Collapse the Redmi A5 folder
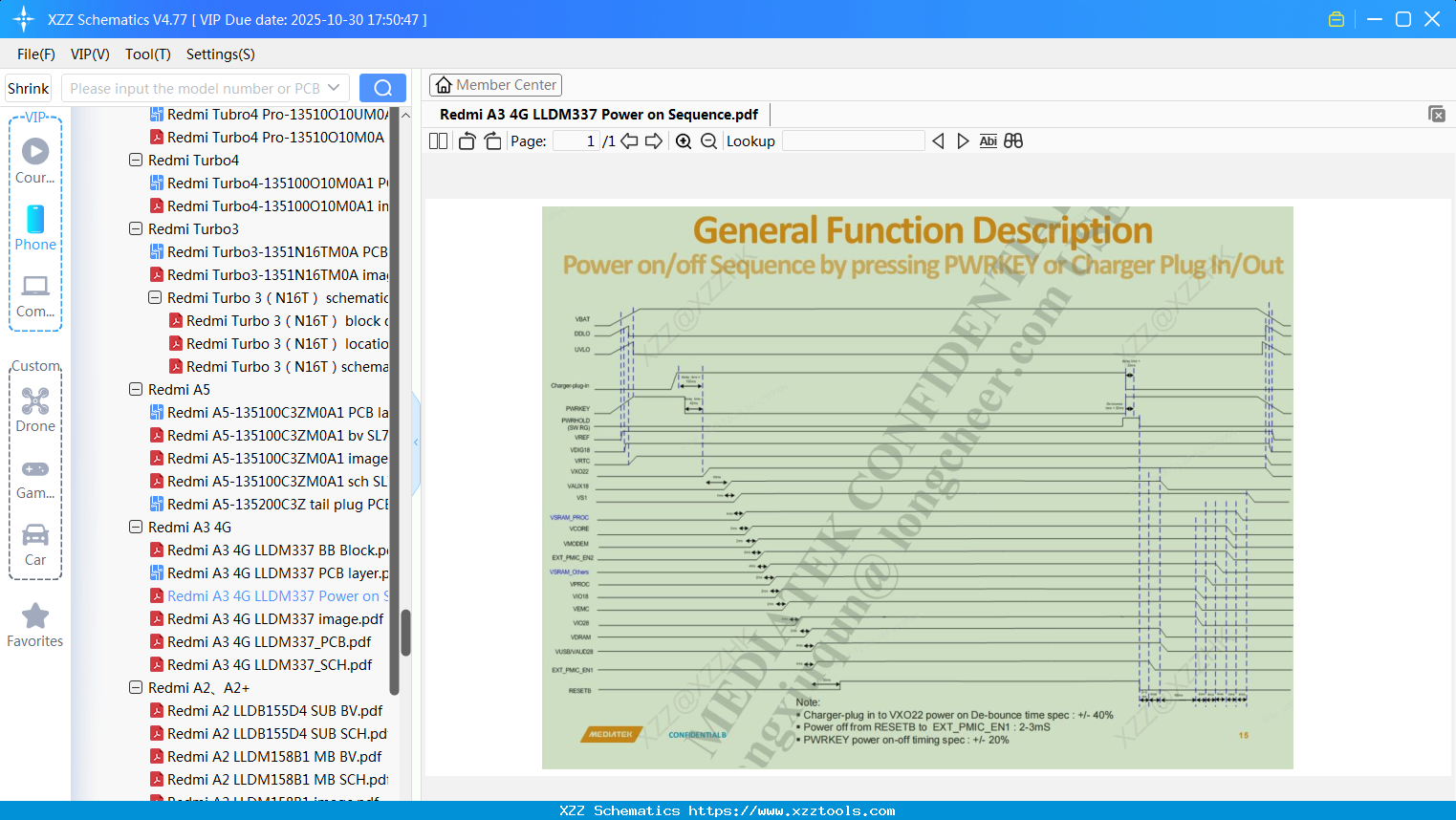Image resolution: width=1456 pixels, height=820 pixels. tap(136, 389)
